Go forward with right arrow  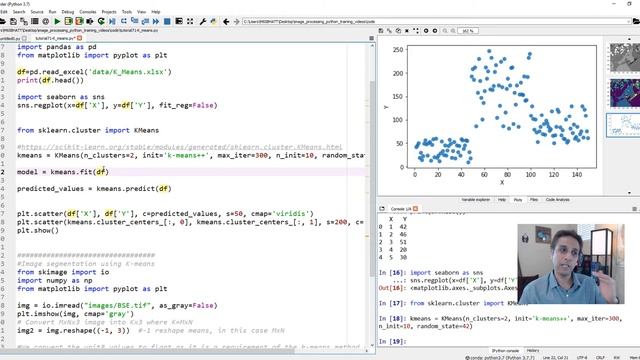[x=236, y=21]
